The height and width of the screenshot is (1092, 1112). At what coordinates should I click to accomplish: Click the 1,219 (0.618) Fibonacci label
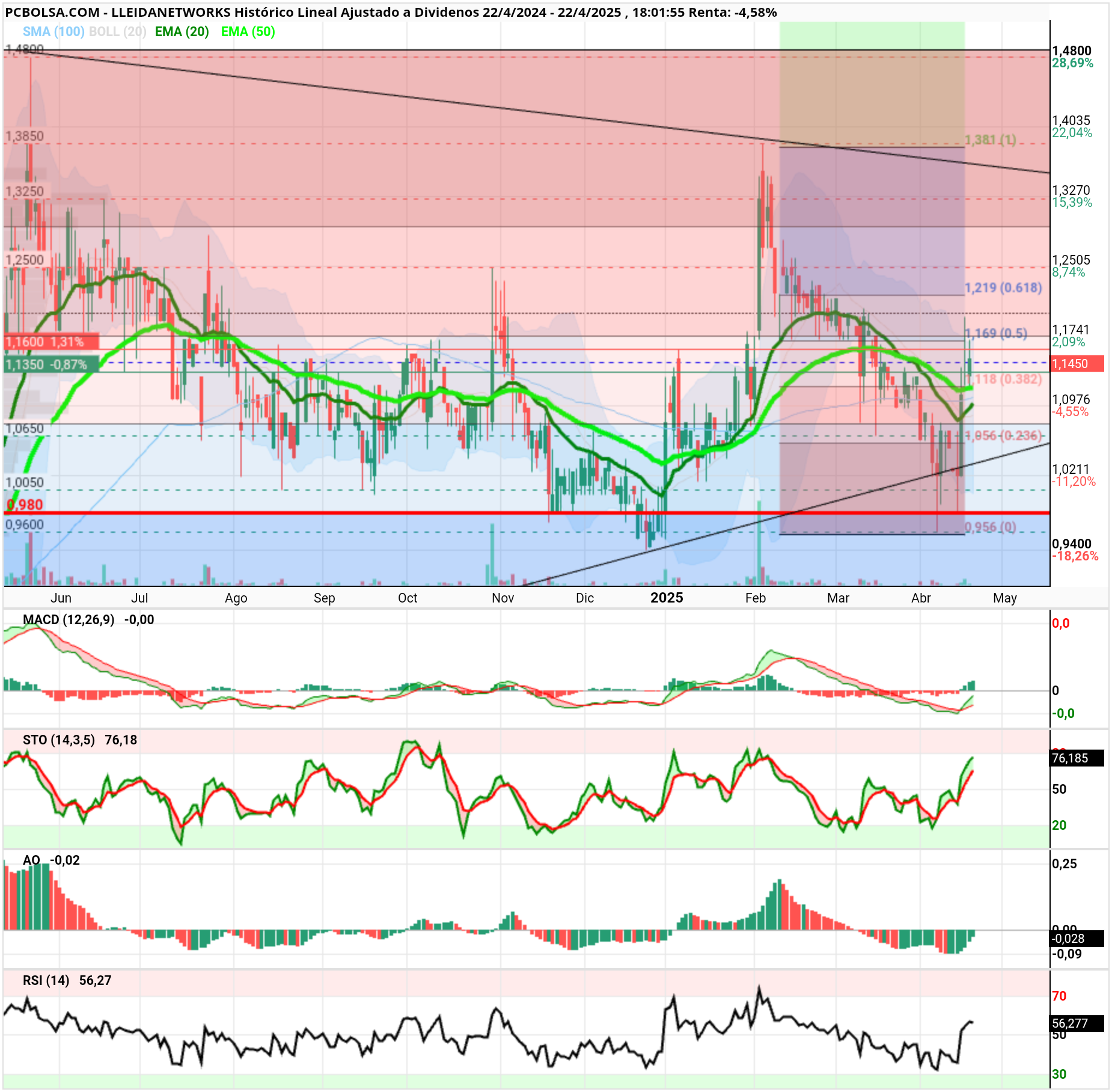(1003, 287)
